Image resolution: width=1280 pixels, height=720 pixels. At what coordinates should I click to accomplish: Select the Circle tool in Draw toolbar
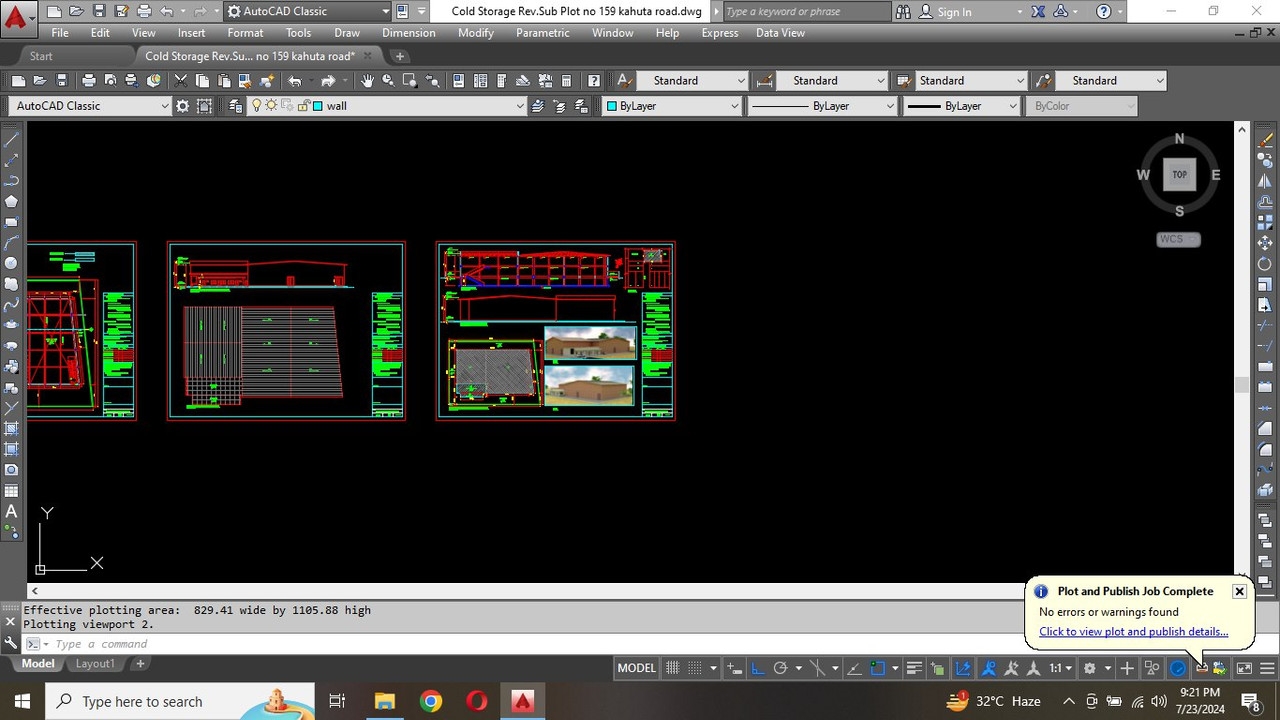[x=12, y=263]
